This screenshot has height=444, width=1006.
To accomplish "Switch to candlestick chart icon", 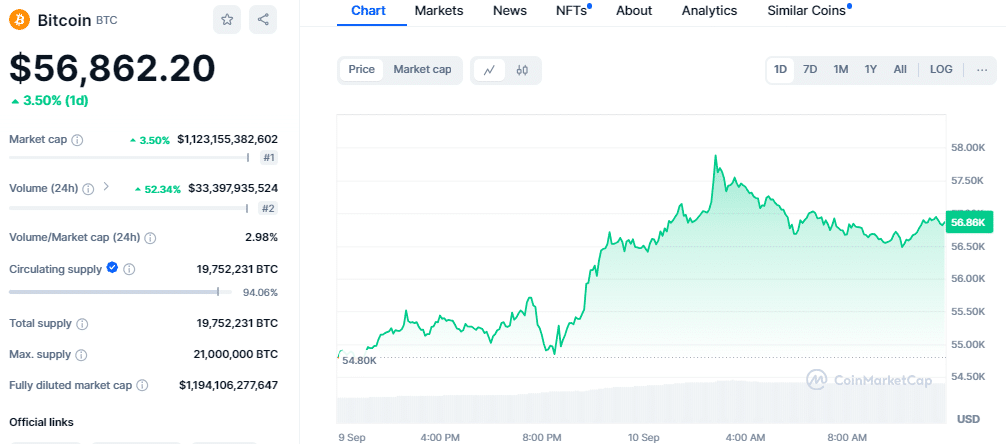I will (522, 70).
